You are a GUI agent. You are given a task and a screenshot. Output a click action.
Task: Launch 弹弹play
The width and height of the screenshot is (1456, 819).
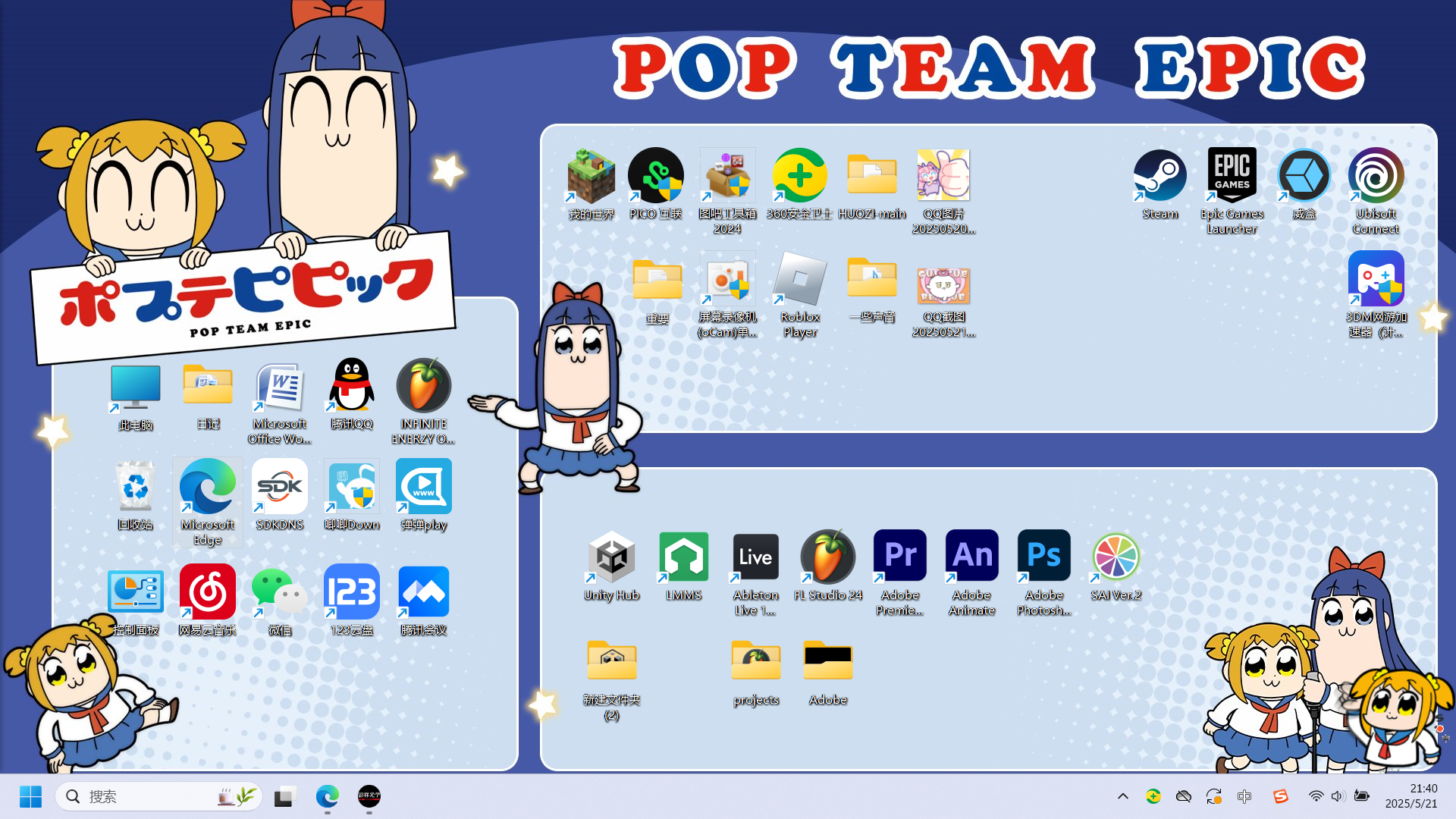pos(424,494)
